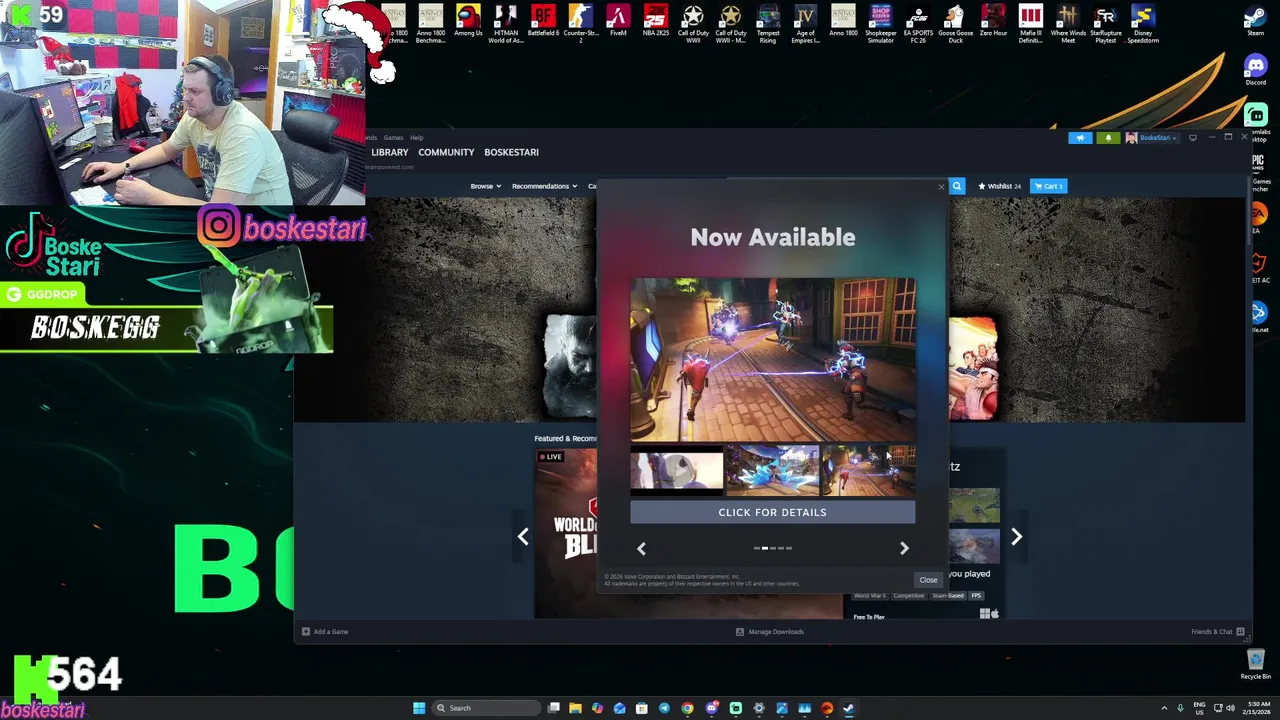Screen dimensions: 1280x720
Task: Open the Help menu in Steam
Action: click(416, 138)
